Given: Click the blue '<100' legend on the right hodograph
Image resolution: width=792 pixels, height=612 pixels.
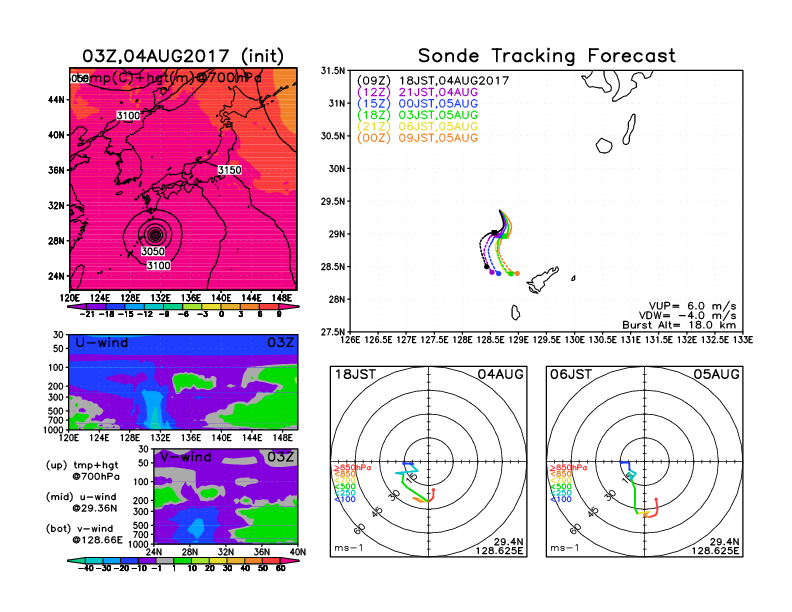Looking at the screenshot, I should [x=561, y=499].
